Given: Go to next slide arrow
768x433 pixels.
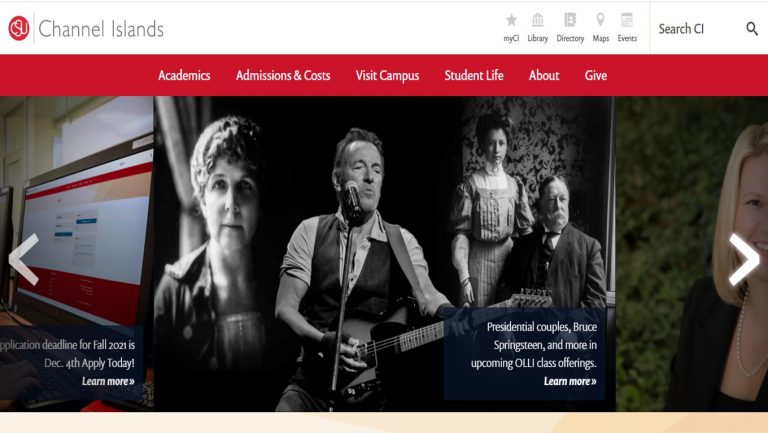Looking at the screenshot, I should [744, 259].
